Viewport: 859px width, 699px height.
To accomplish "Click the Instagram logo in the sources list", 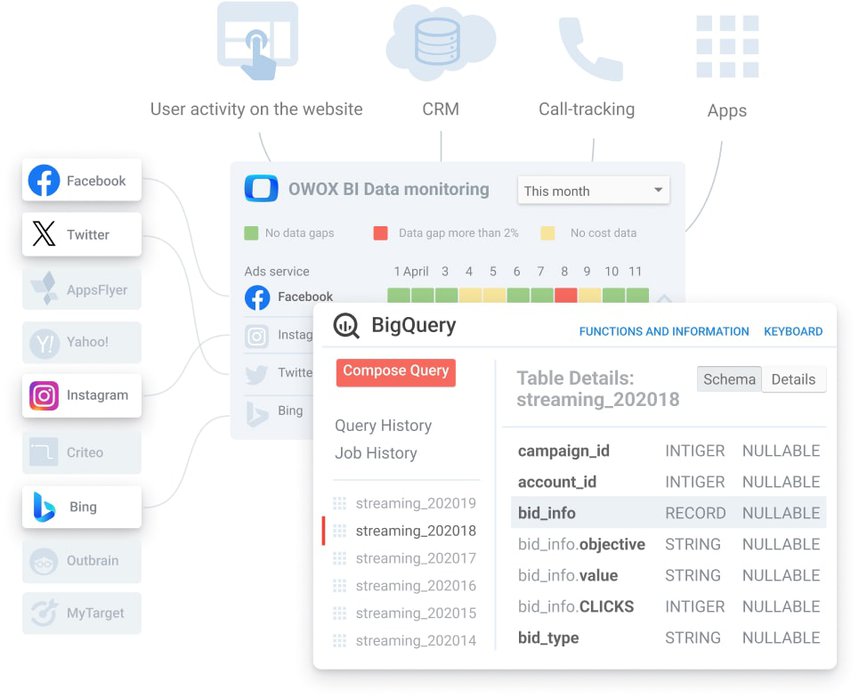I will (x=44, y=396).
